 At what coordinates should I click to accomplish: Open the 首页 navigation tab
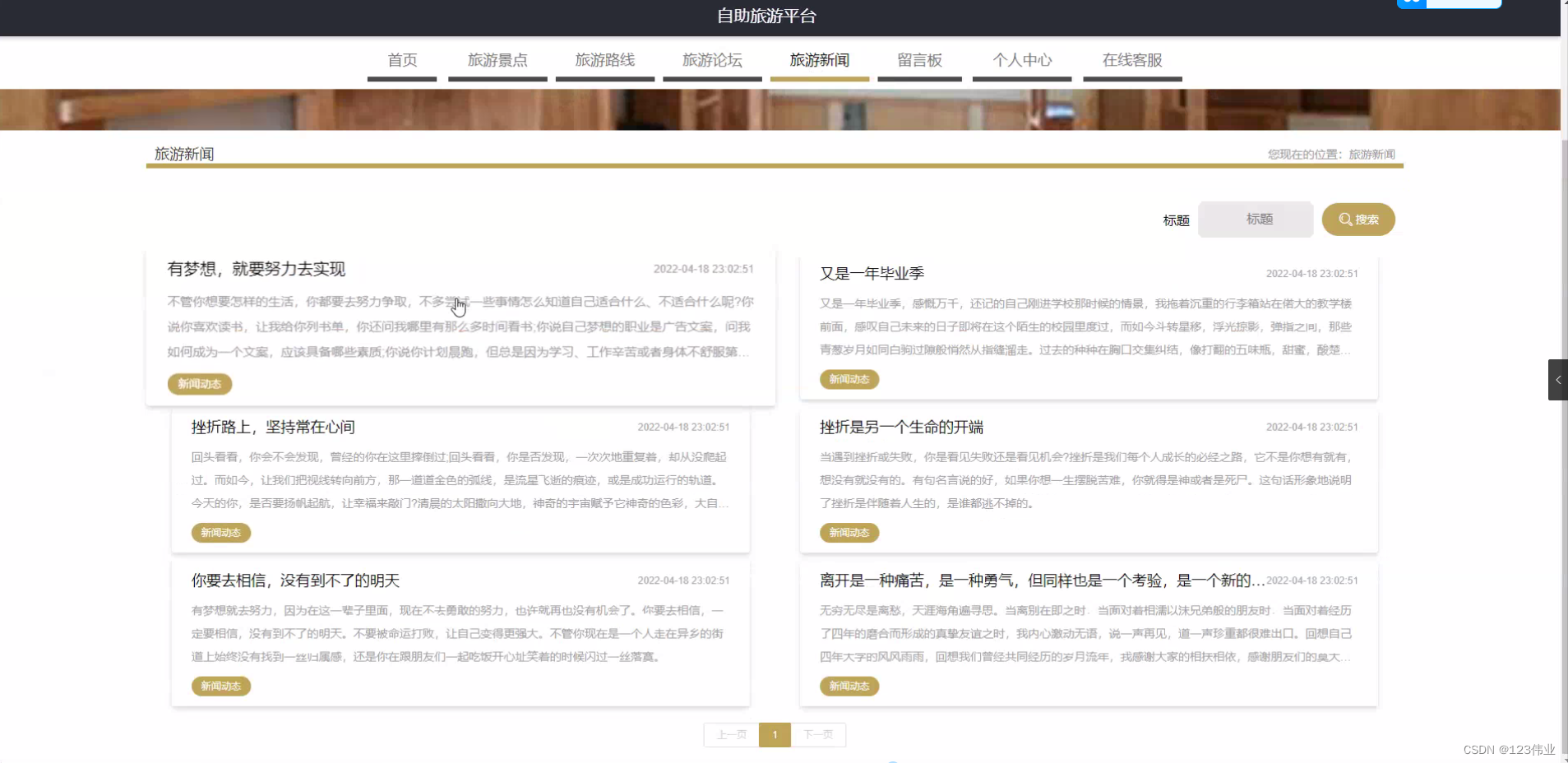click(x=401, y=60)
